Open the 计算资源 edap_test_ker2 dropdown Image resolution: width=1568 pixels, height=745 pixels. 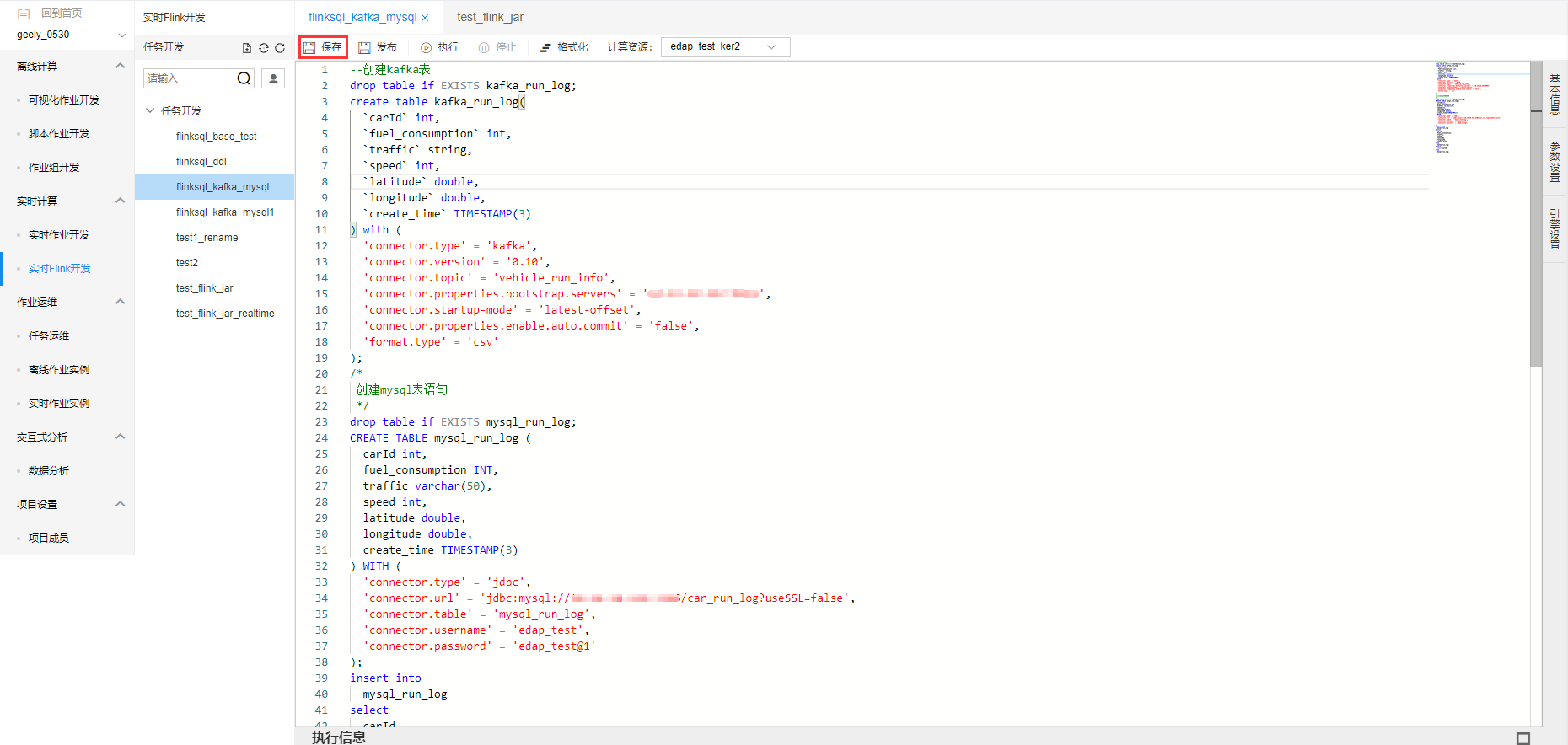pos(725,47)
